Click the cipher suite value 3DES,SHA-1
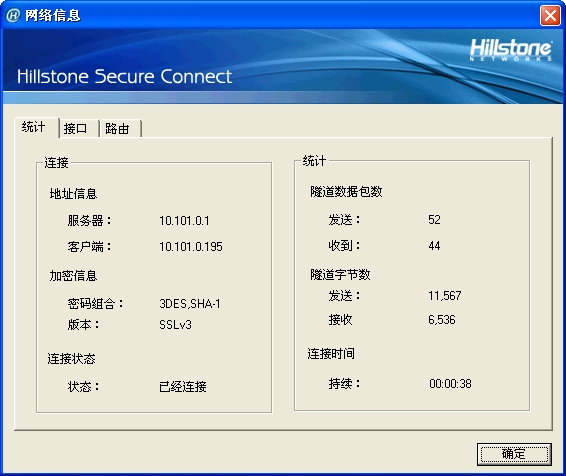Screen dimensions: 566x476 coord(190,304)
